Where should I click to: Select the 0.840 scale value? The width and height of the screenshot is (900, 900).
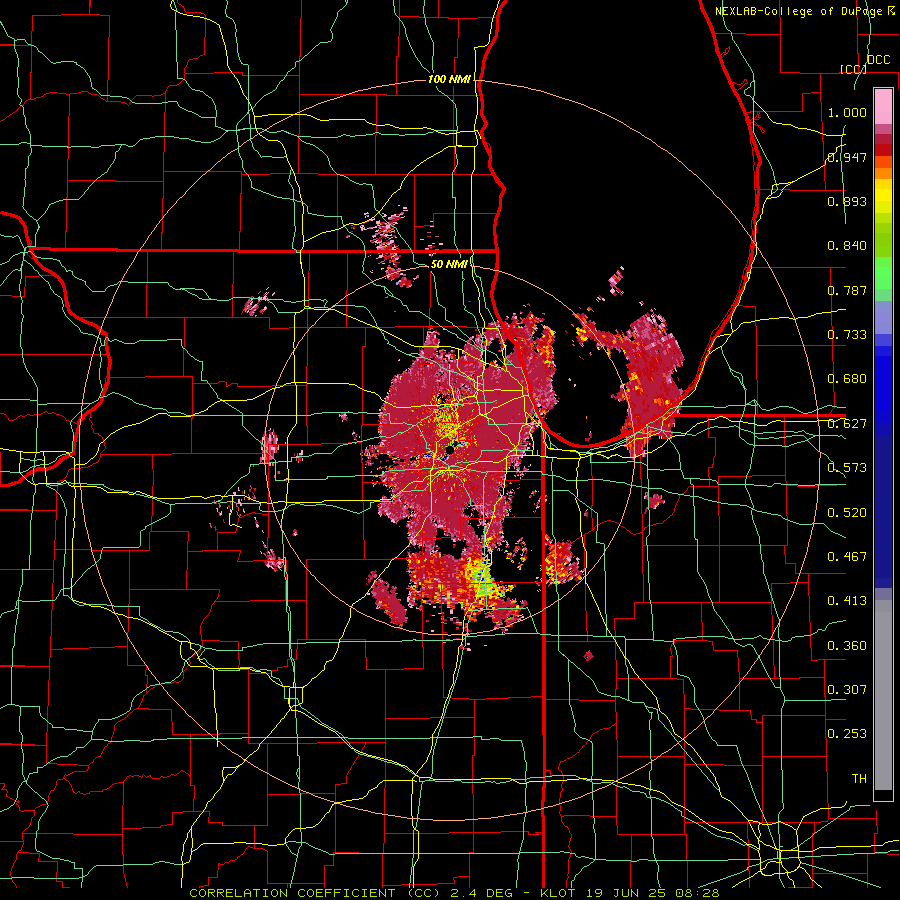tap(847, 246)
